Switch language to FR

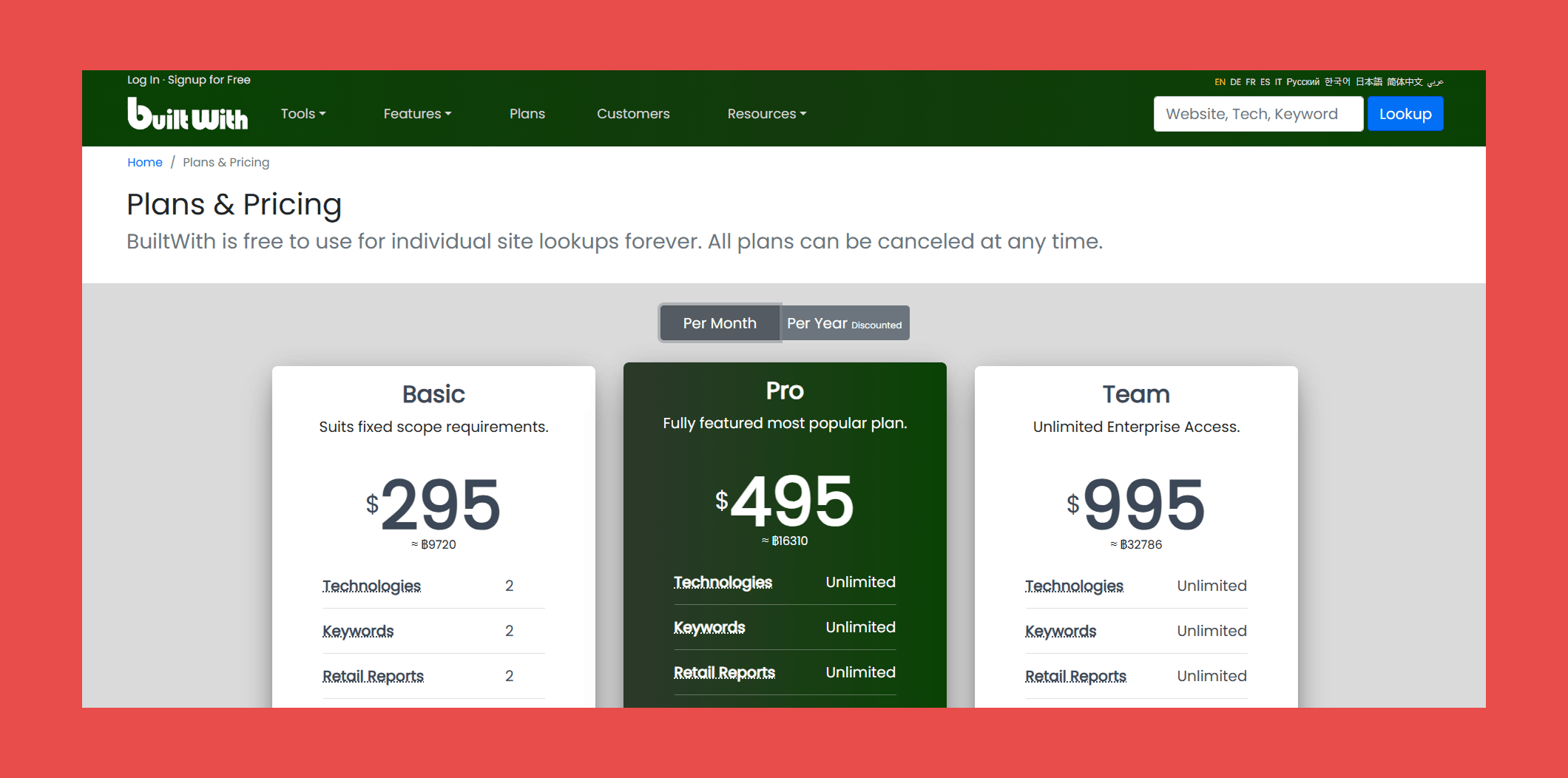1250,82
